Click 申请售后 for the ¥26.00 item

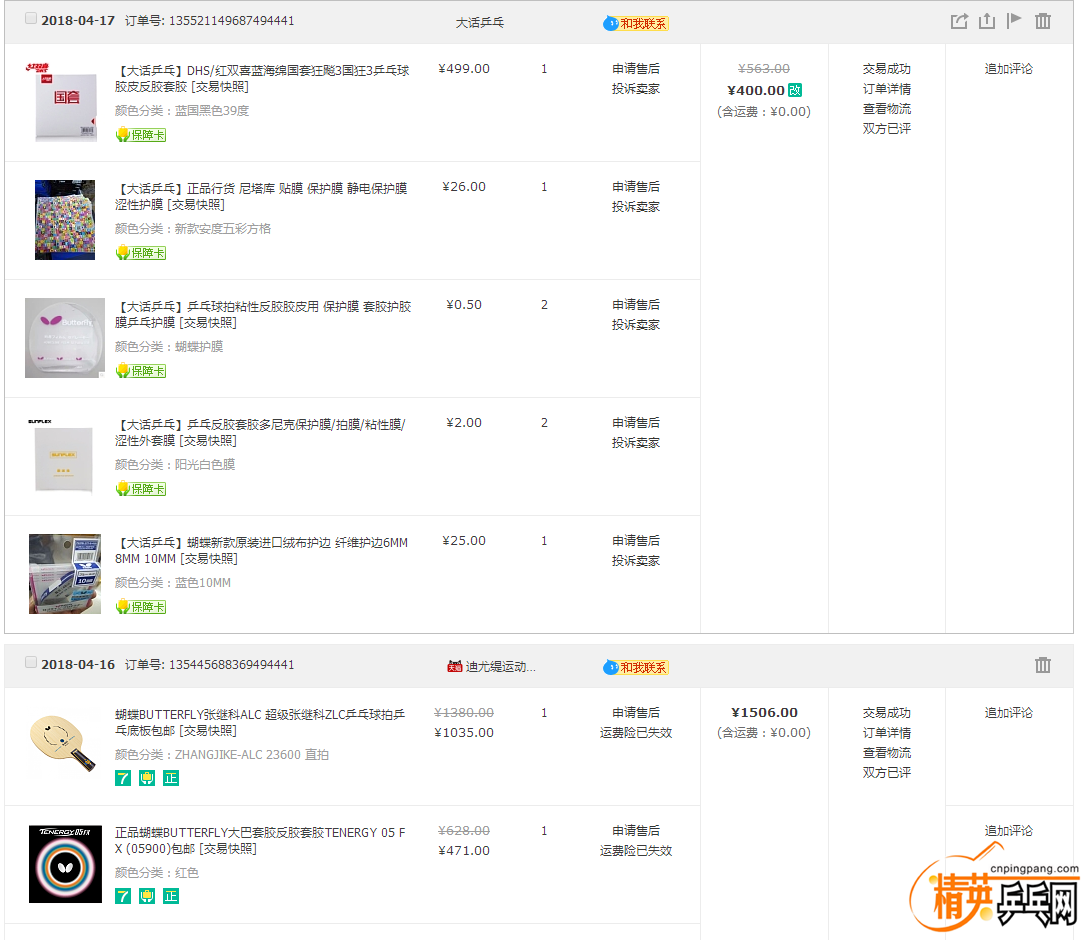tap(636, 187)
